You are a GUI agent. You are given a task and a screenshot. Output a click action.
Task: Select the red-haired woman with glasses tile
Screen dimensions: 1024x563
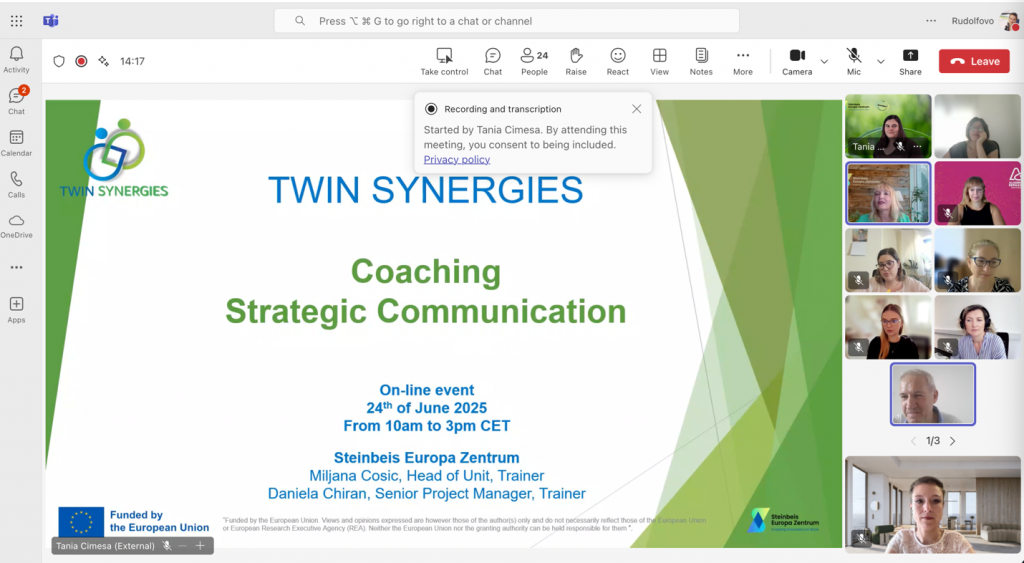pyautogui.click(x=888, y=327)
